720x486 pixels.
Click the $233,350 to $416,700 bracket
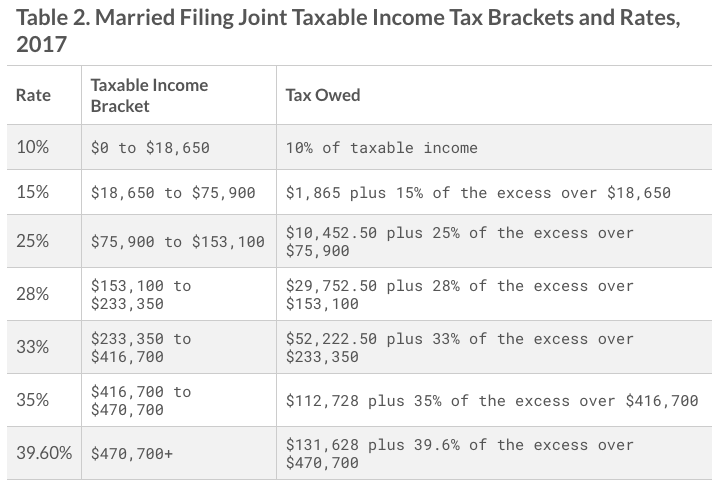point(140,347)
